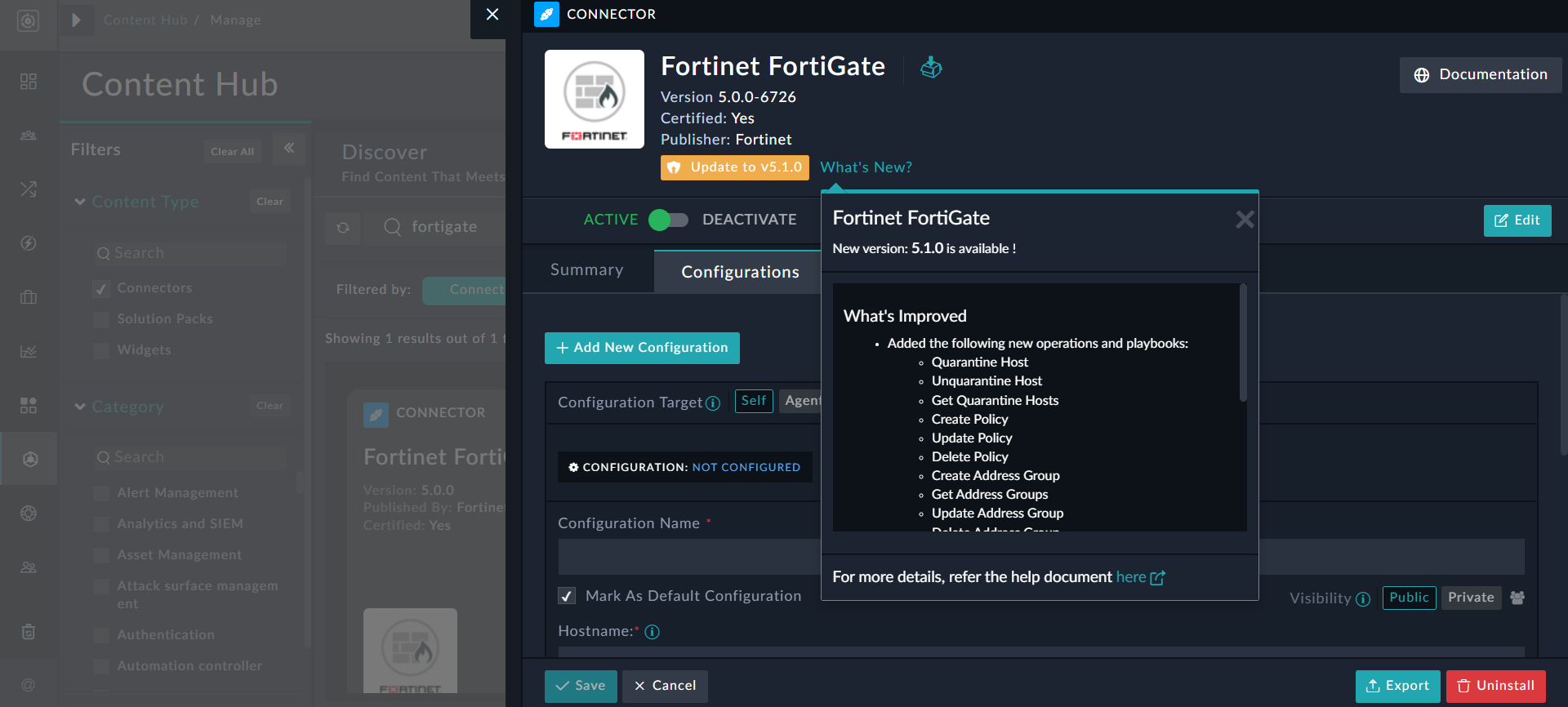
Task: Click the refresh icon beside the search box
Action: 343,228
